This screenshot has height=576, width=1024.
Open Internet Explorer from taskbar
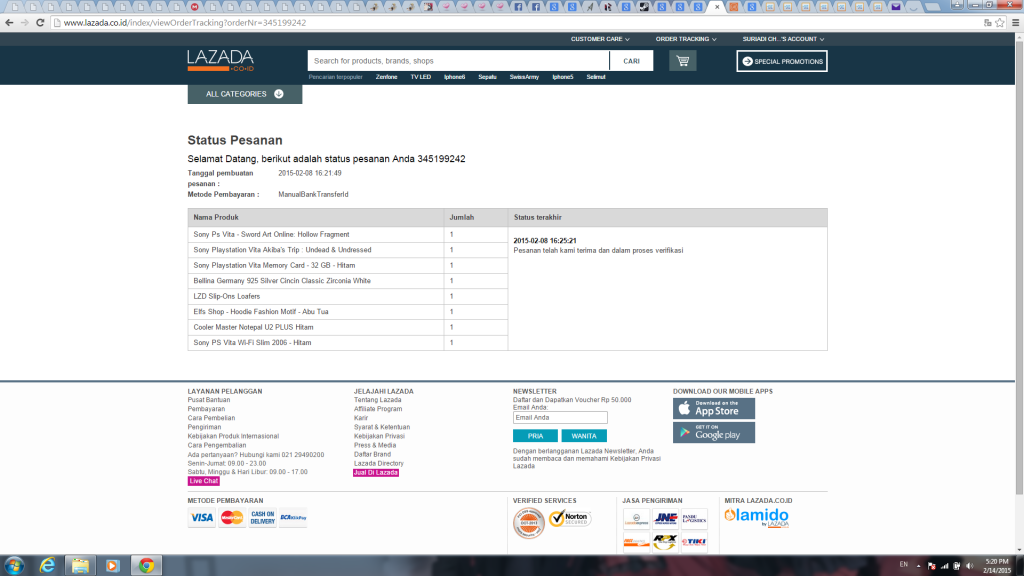pyautogui.click(x=47, y=566)
